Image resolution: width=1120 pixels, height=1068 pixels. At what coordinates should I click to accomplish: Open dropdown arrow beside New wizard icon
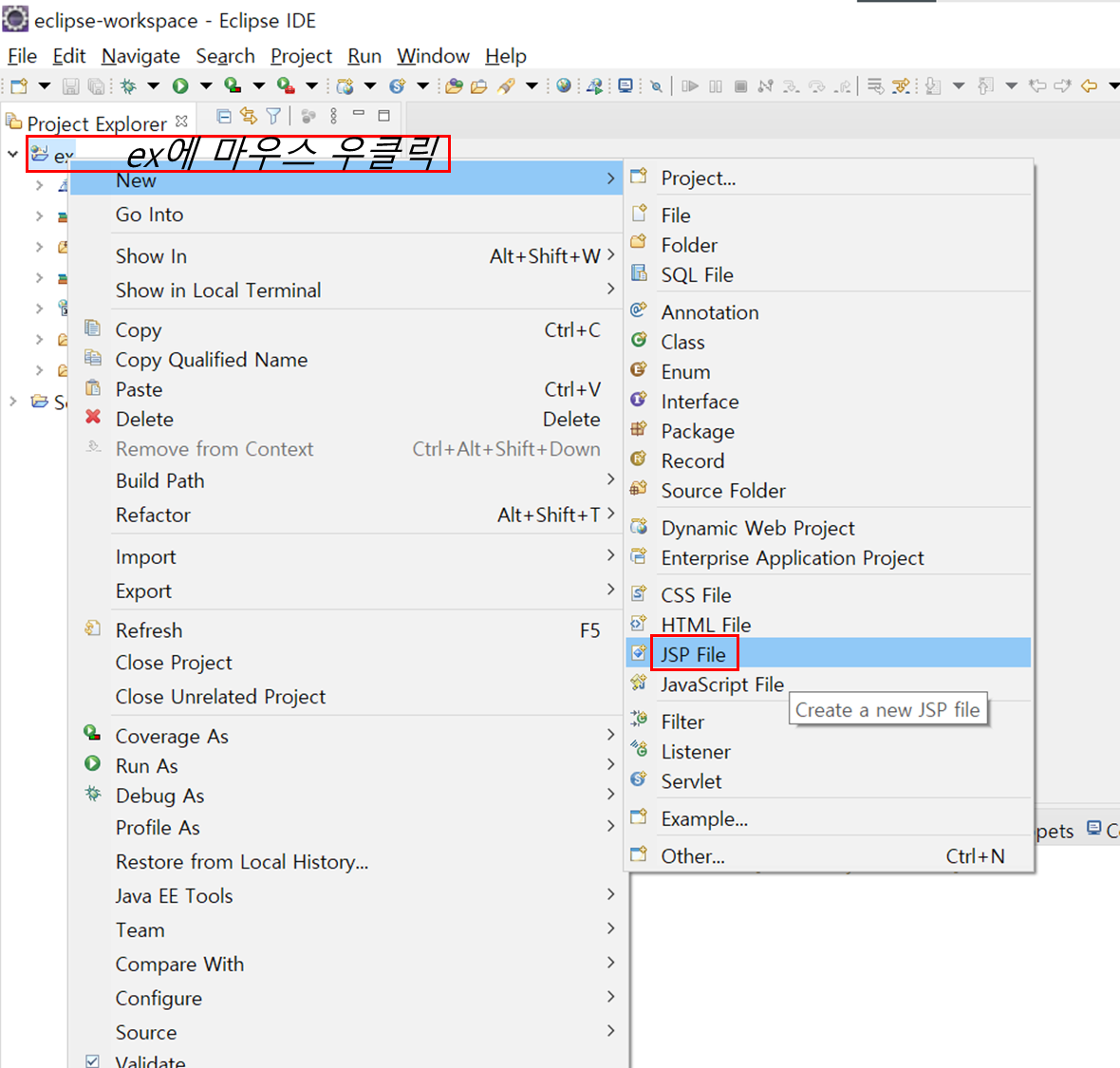(x=45, y=86)
